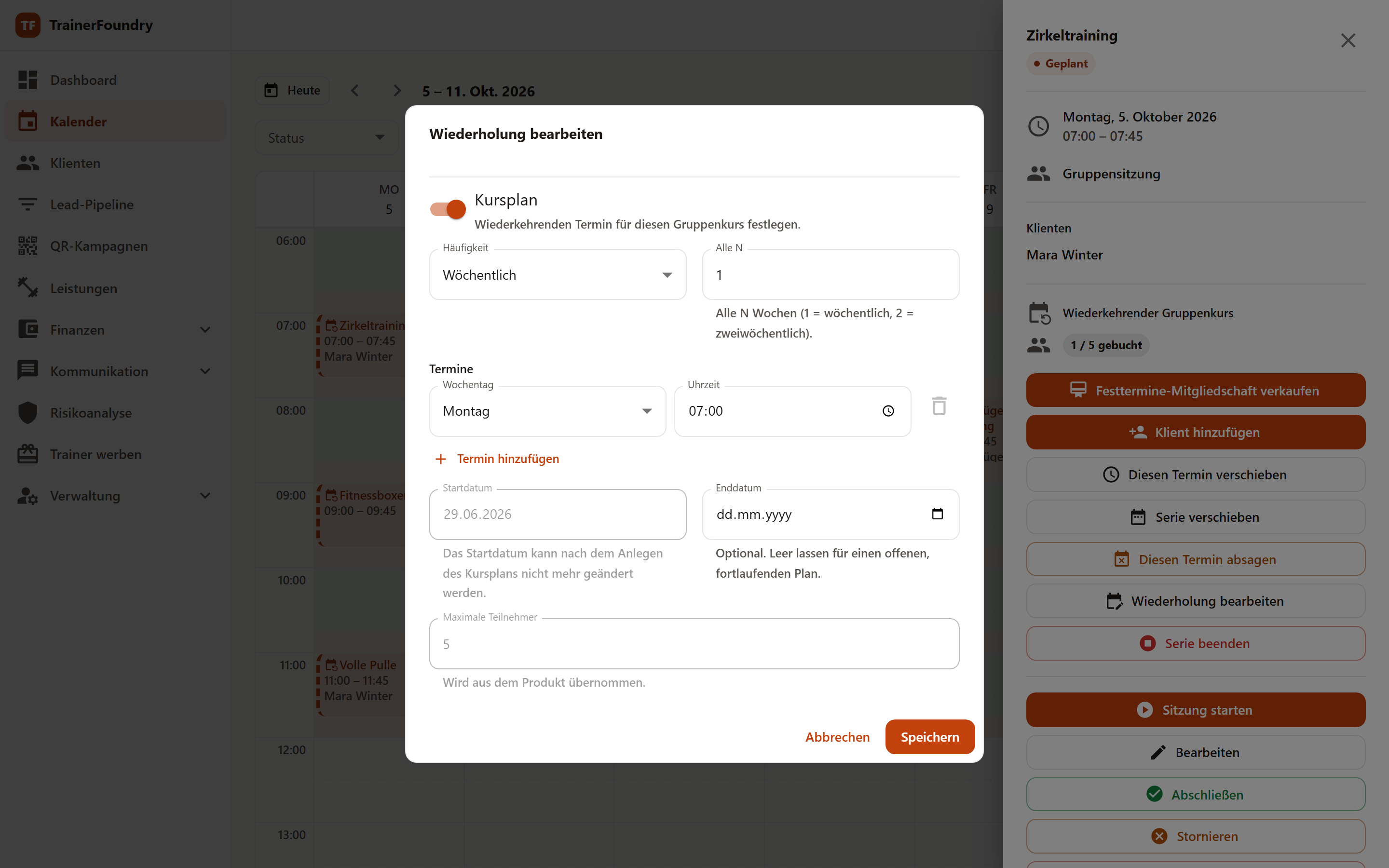Image resolution: width=1389 pixels, height=868 pixels.
Task: Open the Status filter dropdown
Action: [327, 138]
